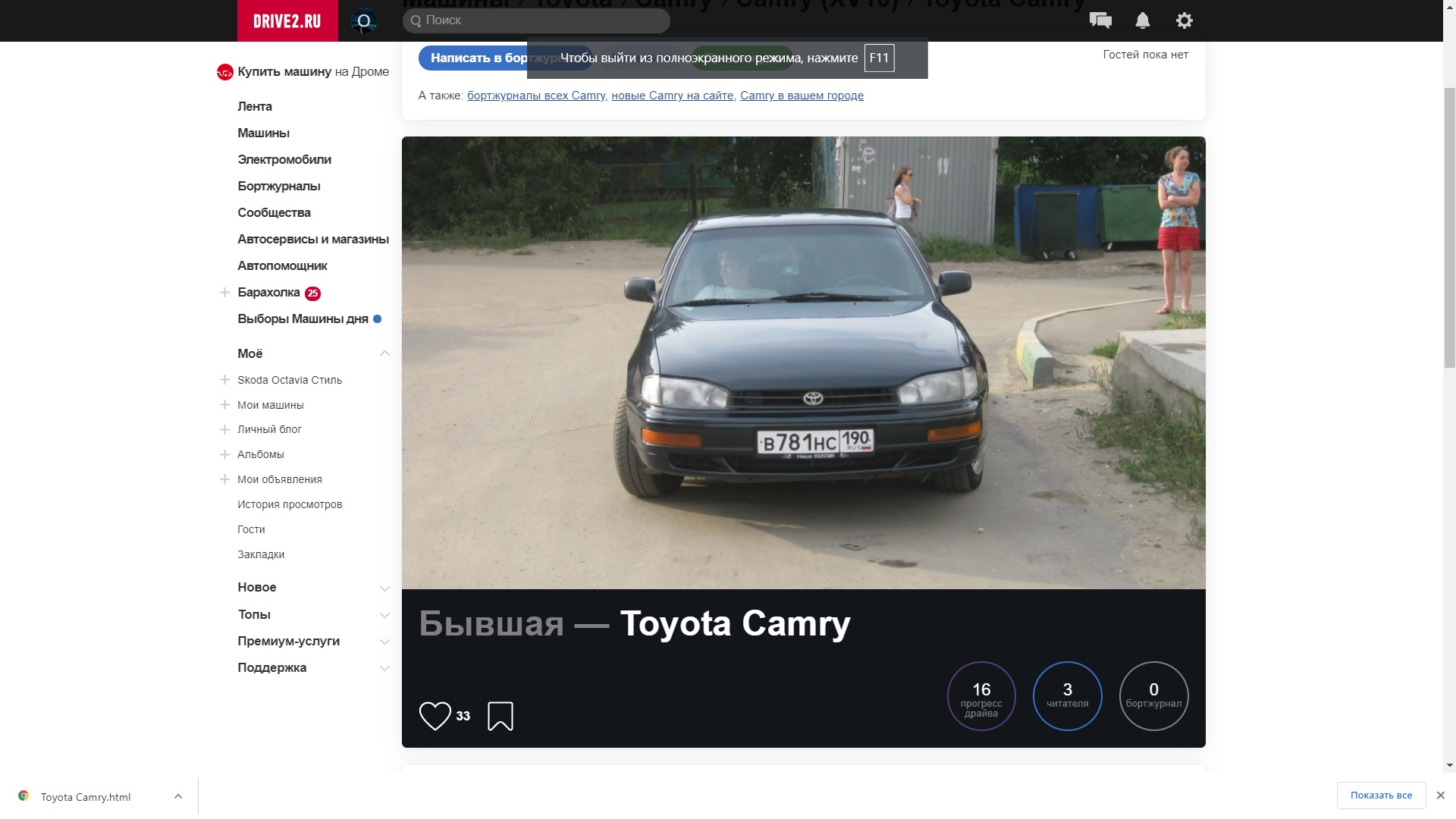Expand the Барахолка plus sign
The height and width of the screenshot is (819, 1456).
(224, 293)
